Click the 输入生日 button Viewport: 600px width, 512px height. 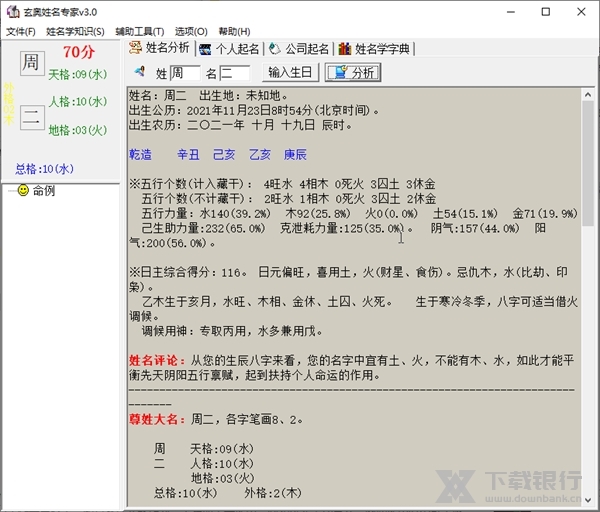pyautogui.click(x=290, y=72)
